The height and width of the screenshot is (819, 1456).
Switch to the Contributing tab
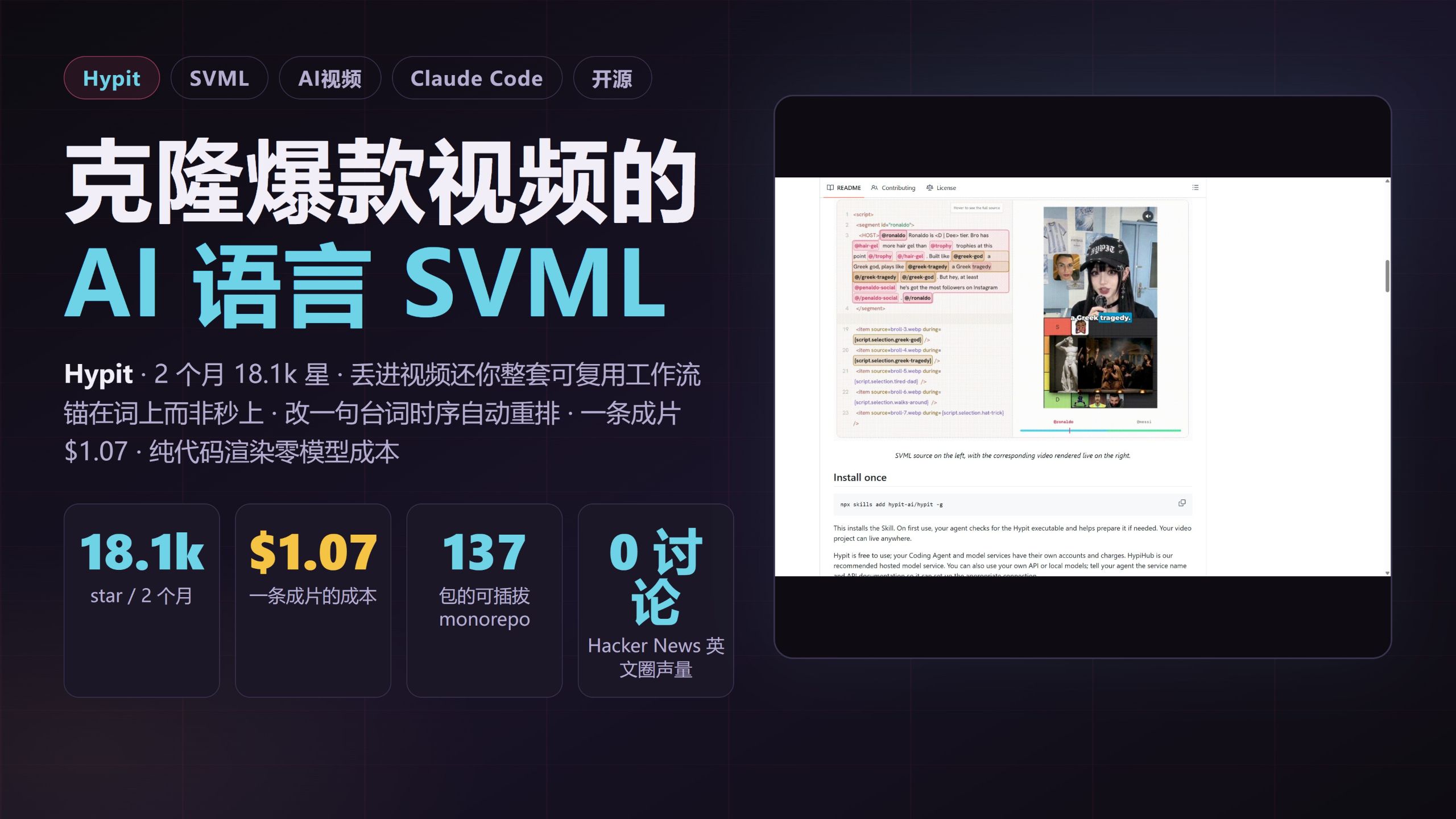pyautogui.click(x=893, y=188)
